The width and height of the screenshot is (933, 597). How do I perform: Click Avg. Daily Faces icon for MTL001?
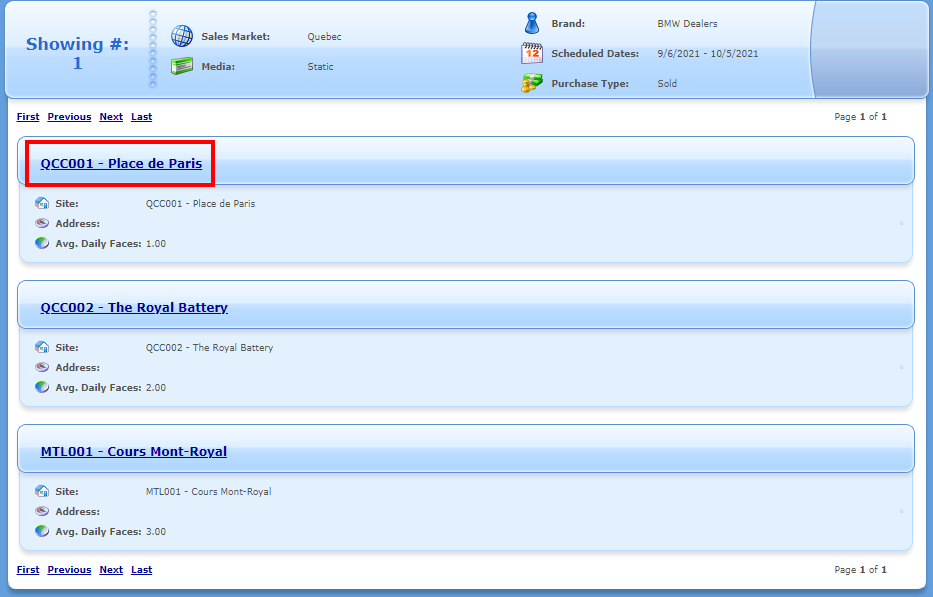pyautogui.click(x=42, y=531)
